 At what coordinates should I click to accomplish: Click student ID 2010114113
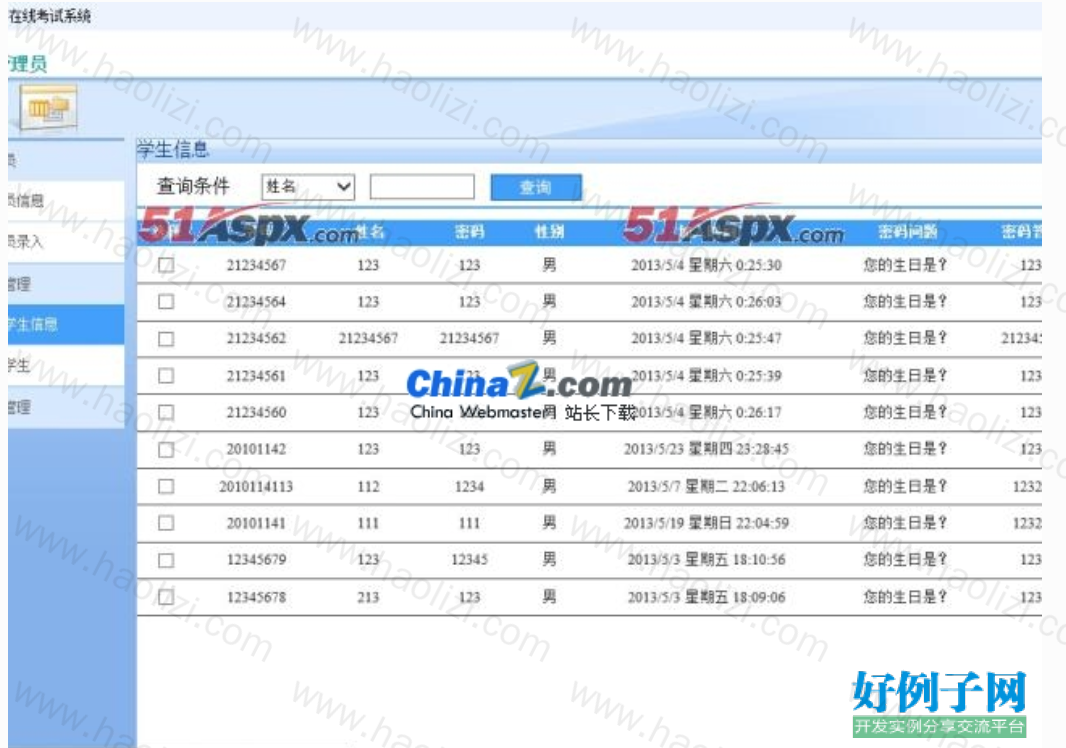pos(256,486)
